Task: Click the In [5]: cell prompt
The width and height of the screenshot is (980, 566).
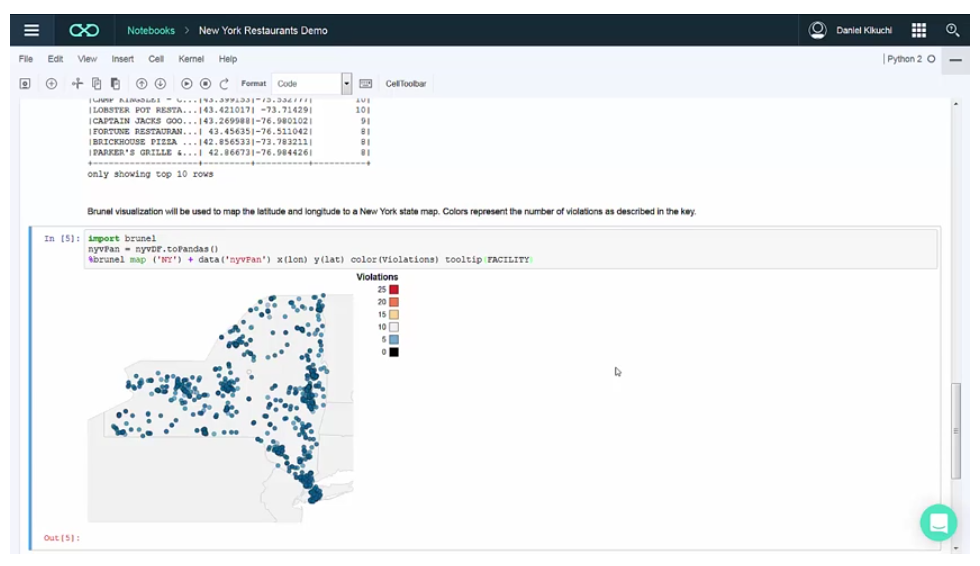Action: click(61, 238)
